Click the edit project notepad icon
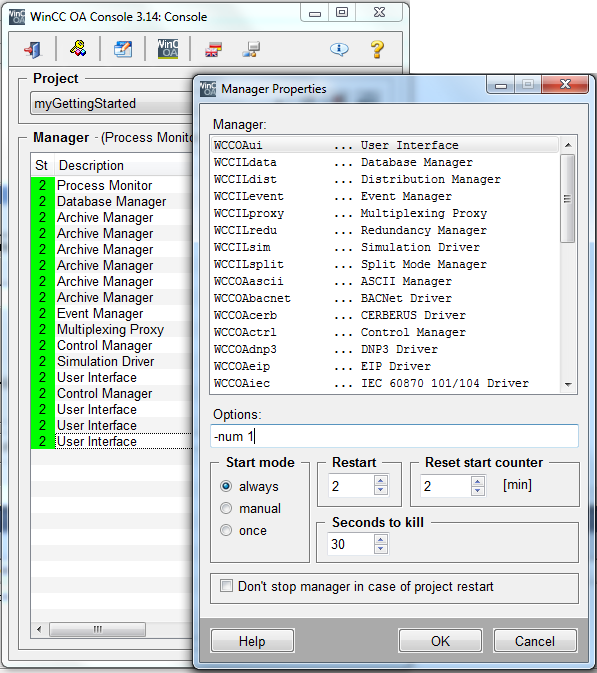Screen dimensions: 597x673 point(123,49)
